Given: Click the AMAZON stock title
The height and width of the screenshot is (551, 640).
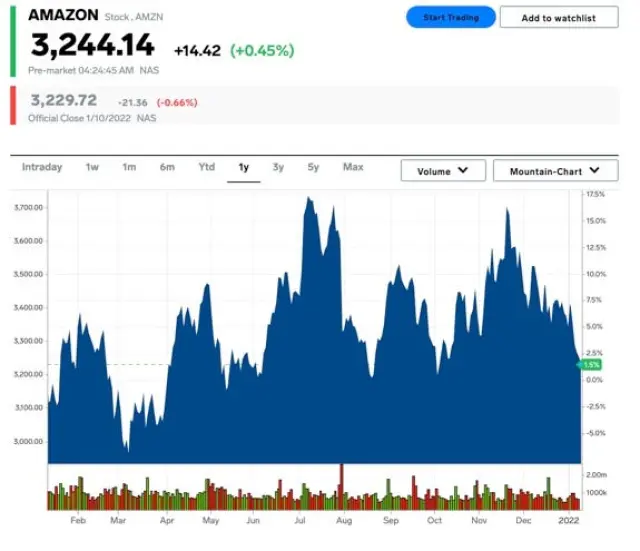Looking at the screenshot, I should (x=63, y=15).
